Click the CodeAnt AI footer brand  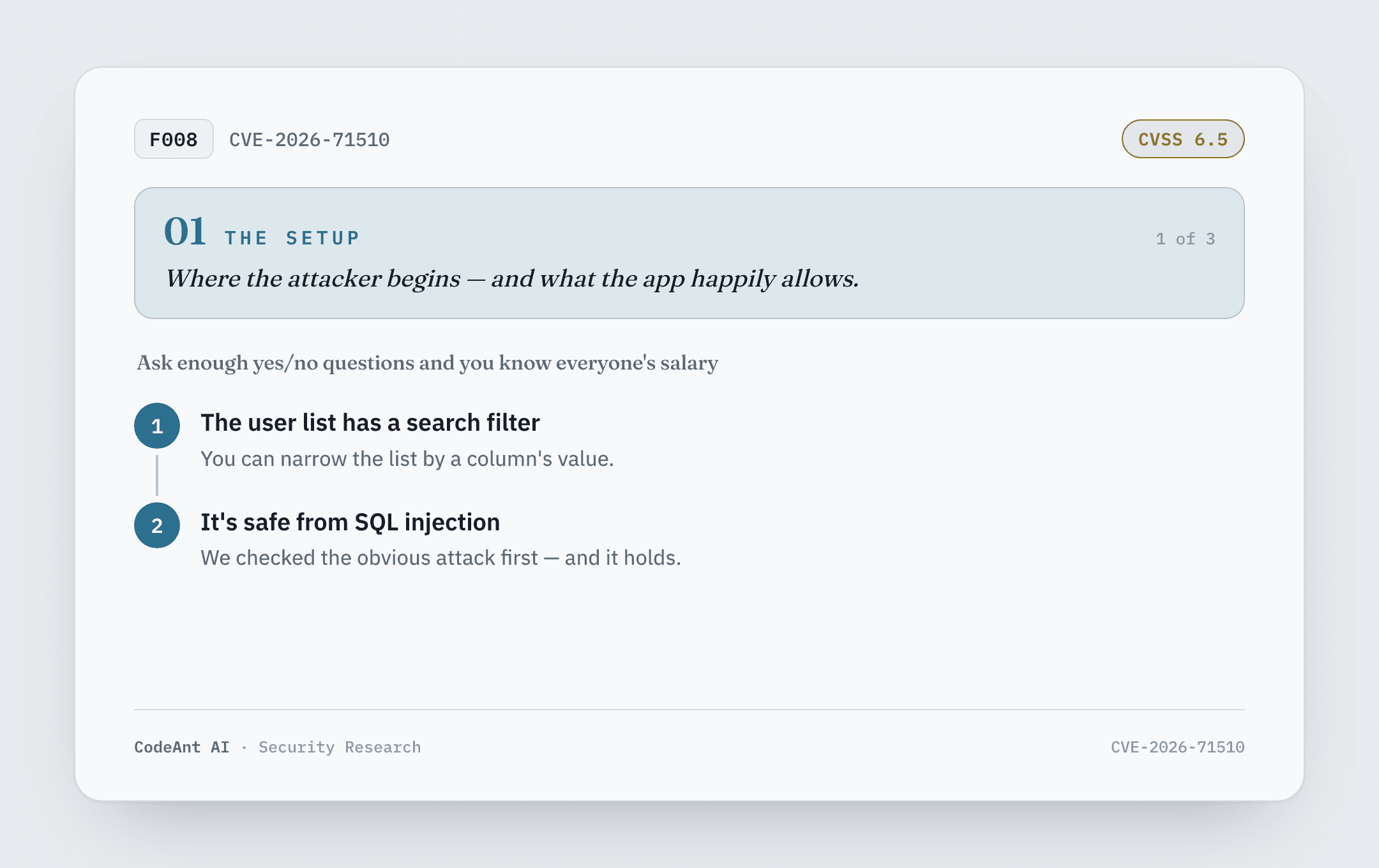coord(182,747)
